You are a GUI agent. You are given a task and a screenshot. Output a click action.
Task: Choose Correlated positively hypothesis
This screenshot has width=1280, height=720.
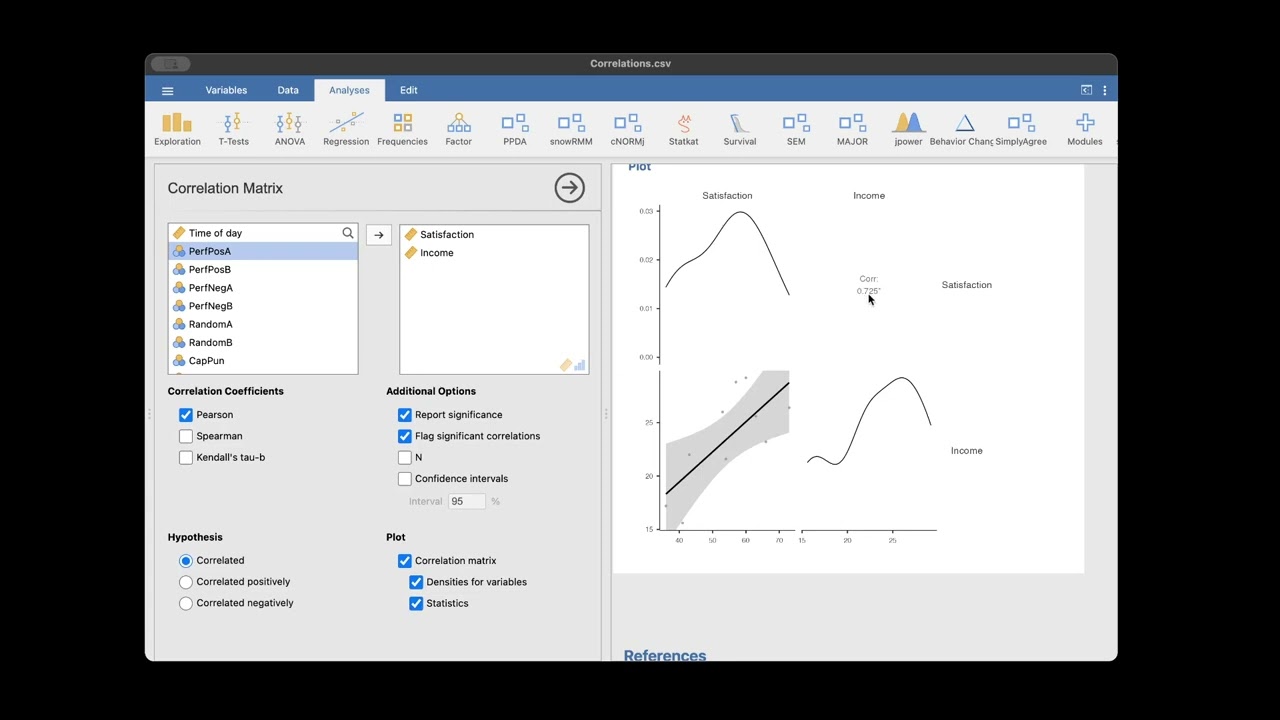[186, 582]
